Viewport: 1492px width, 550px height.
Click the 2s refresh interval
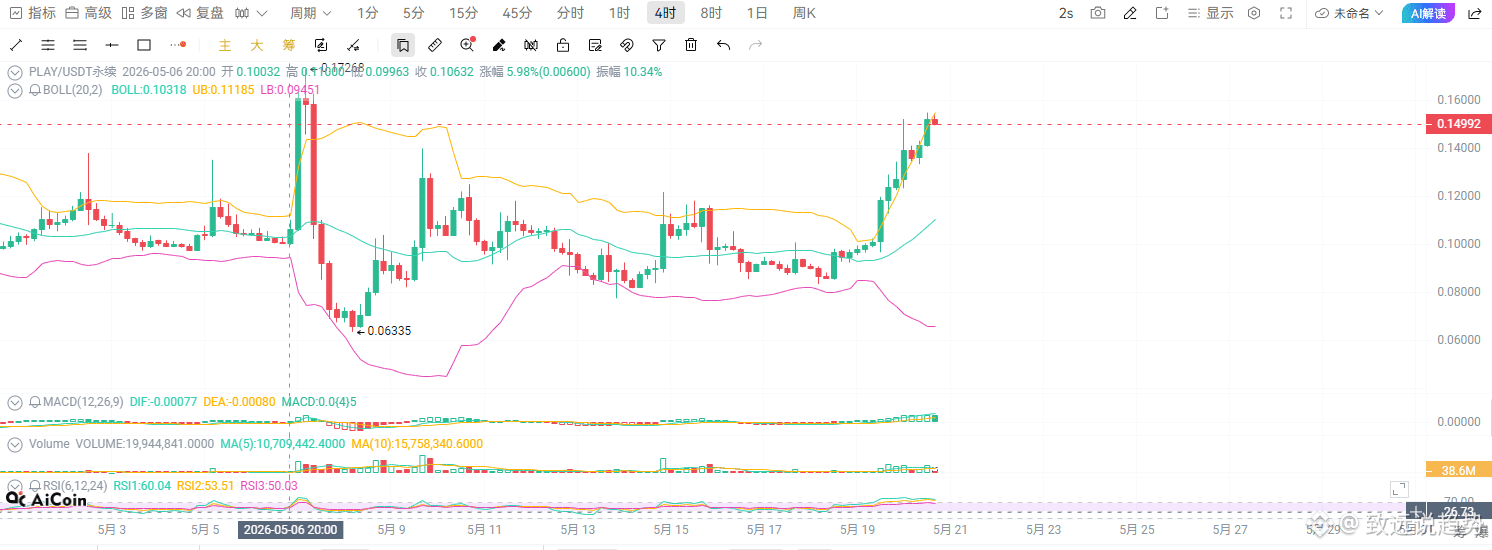pos(1066,13)
